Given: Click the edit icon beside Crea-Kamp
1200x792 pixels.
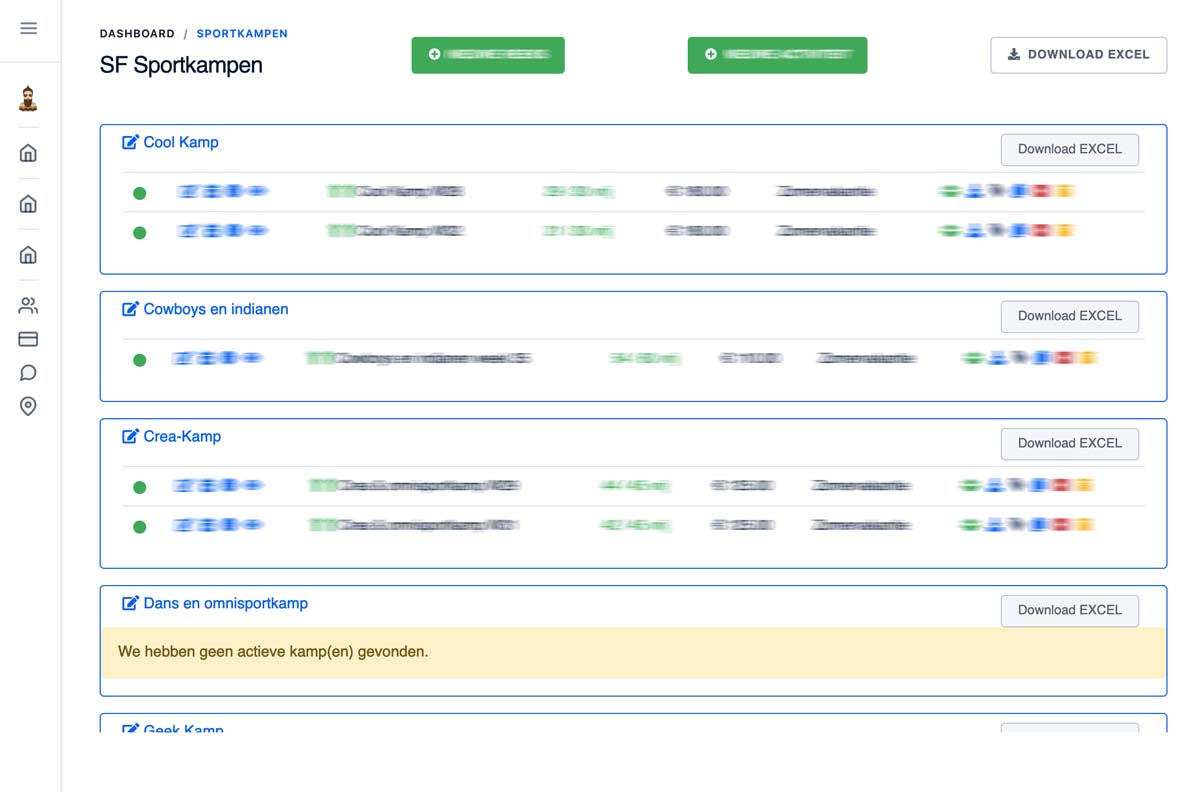Looking at the screenshot, I should tap(130, 436).
